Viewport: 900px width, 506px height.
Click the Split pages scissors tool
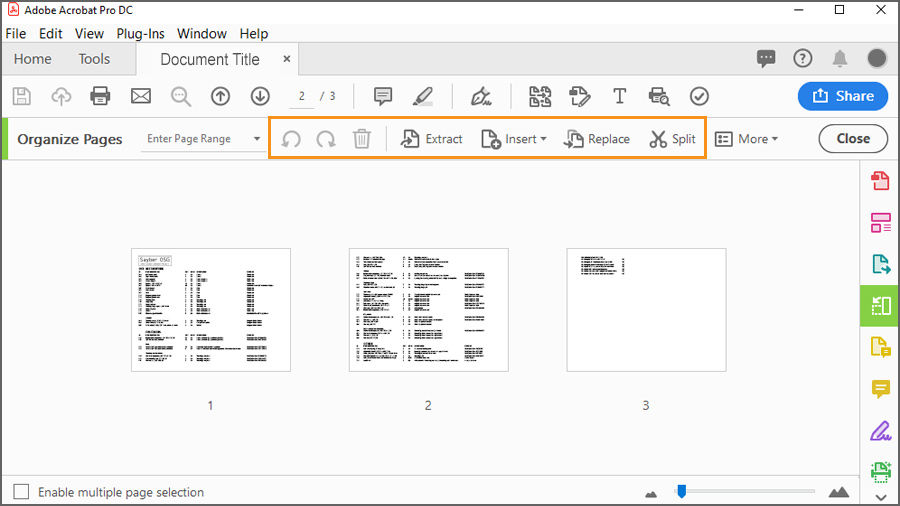[x=672, y=139]
